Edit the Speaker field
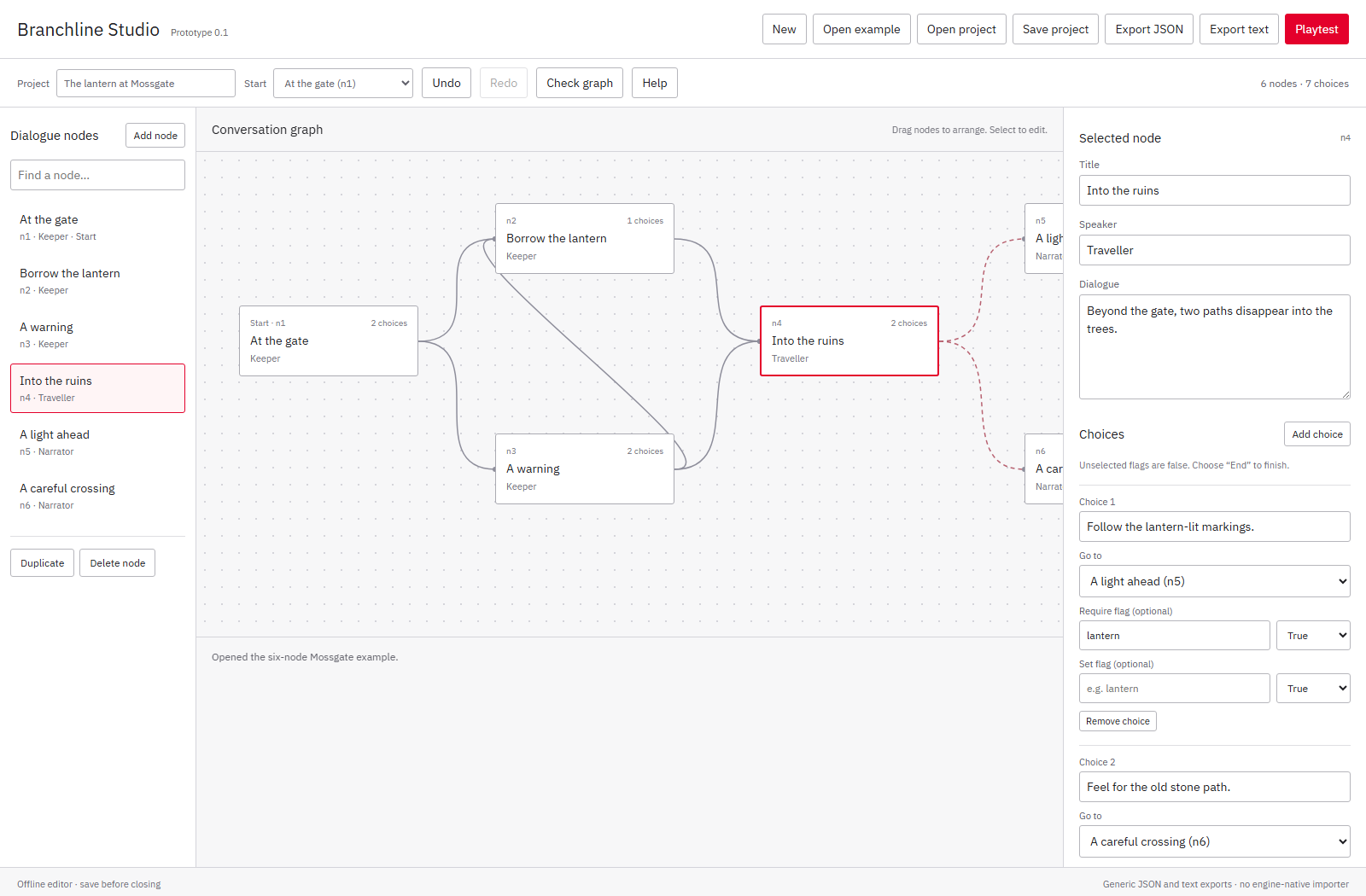 (1214, 250)
